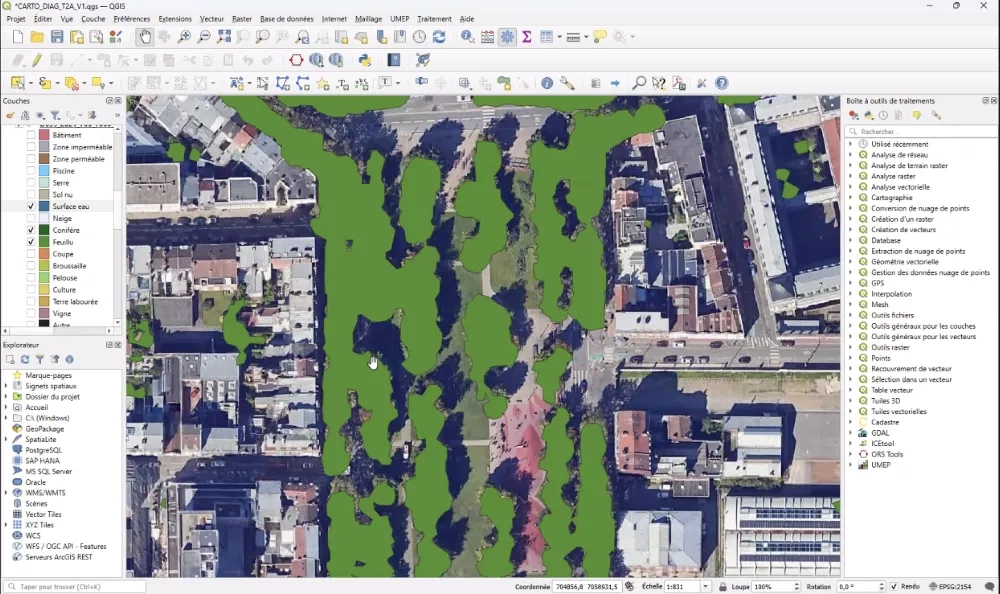Open the Extensions menu

[x=175, y=19]
